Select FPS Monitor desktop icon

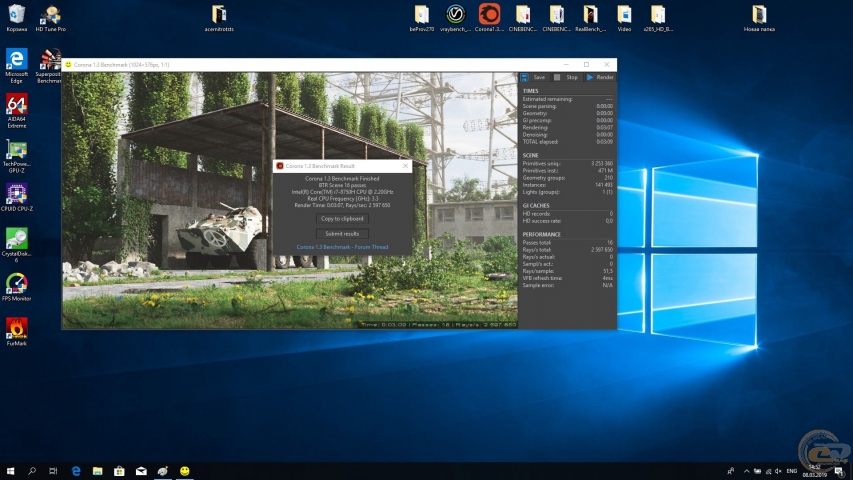[16, 287]
